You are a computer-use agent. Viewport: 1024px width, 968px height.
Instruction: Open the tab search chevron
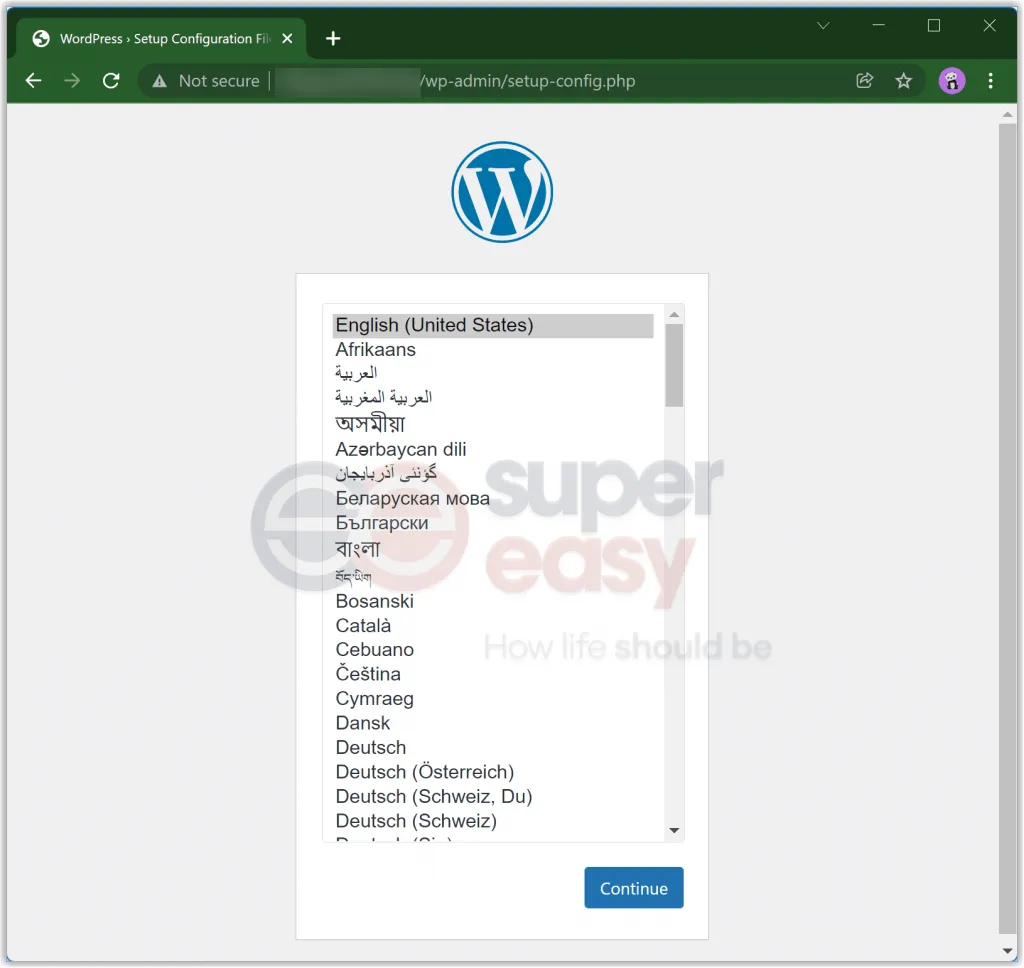824,25
